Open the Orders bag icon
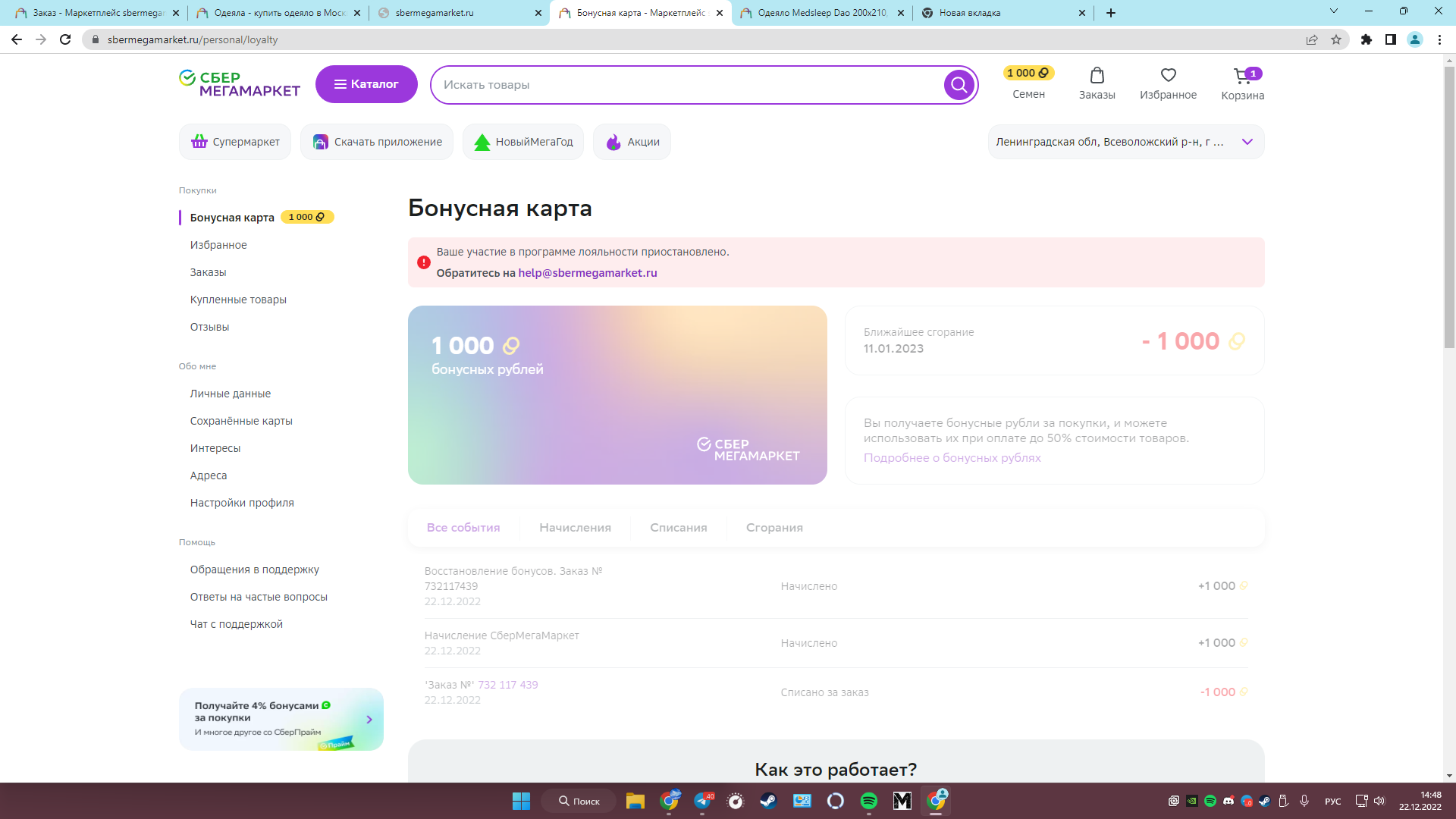 (x=1097, y=75)
